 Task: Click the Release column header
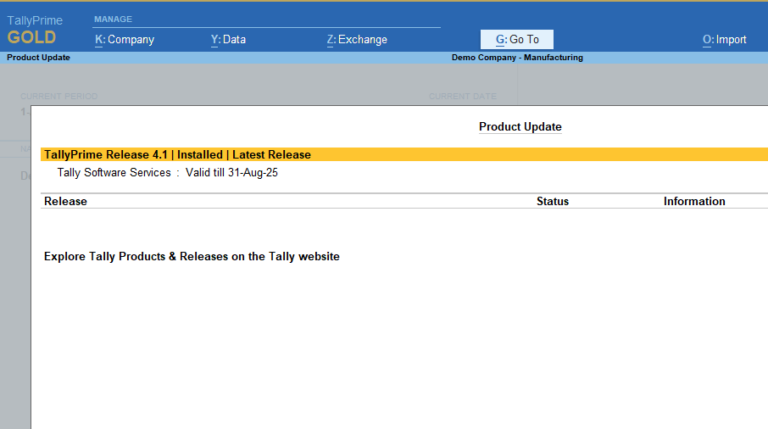point(66,201)
